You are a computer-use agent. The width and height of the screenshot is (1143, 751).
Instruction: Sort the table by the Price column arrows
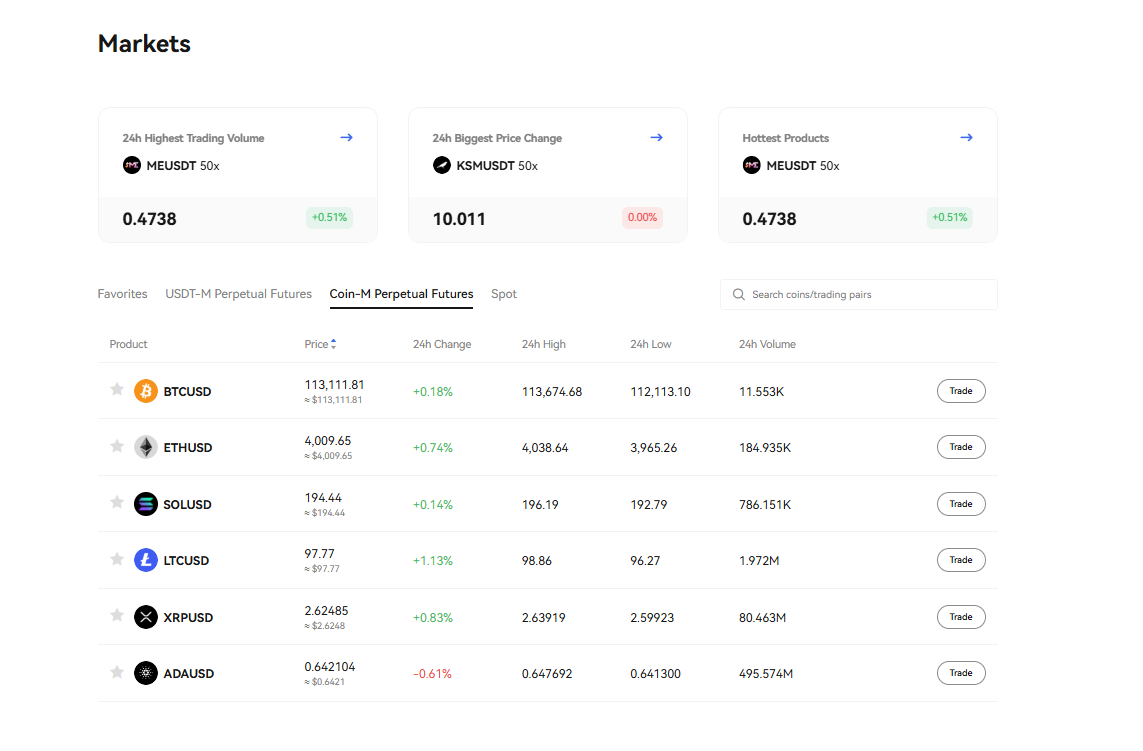tap(334, 343)
